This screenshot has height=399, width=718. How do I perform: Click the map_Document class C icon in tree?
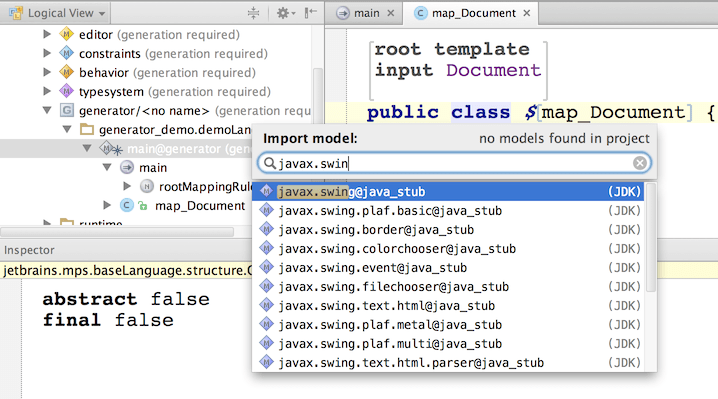click(x=126, y=205)
